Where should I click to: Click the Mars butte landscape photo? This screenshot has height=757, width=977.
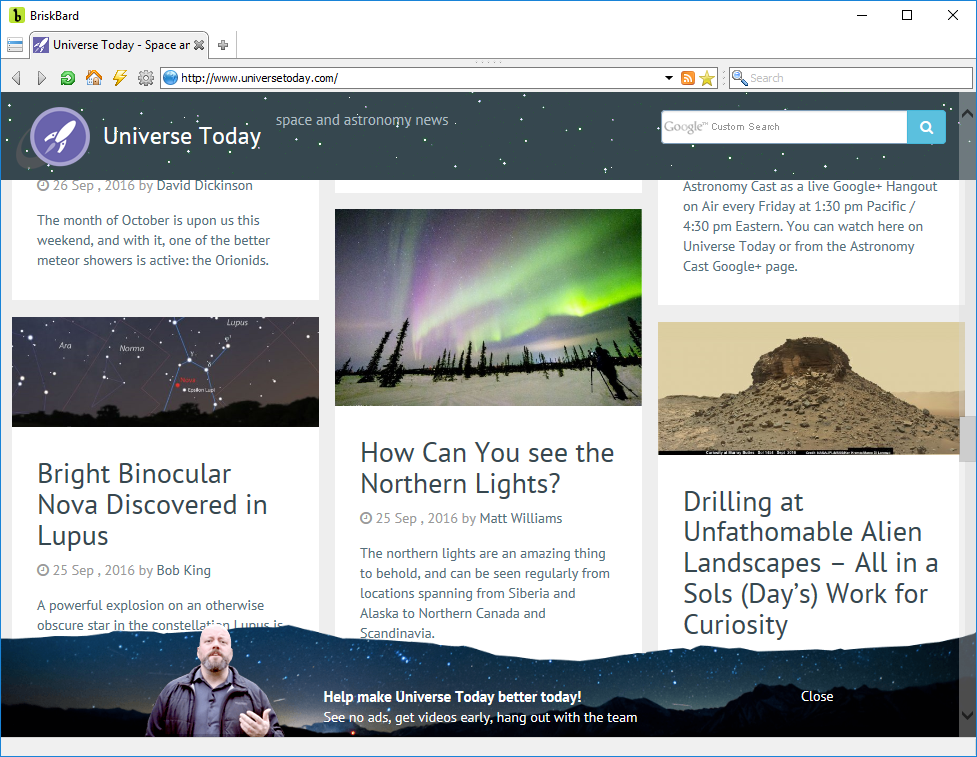[x=809, y=388]
